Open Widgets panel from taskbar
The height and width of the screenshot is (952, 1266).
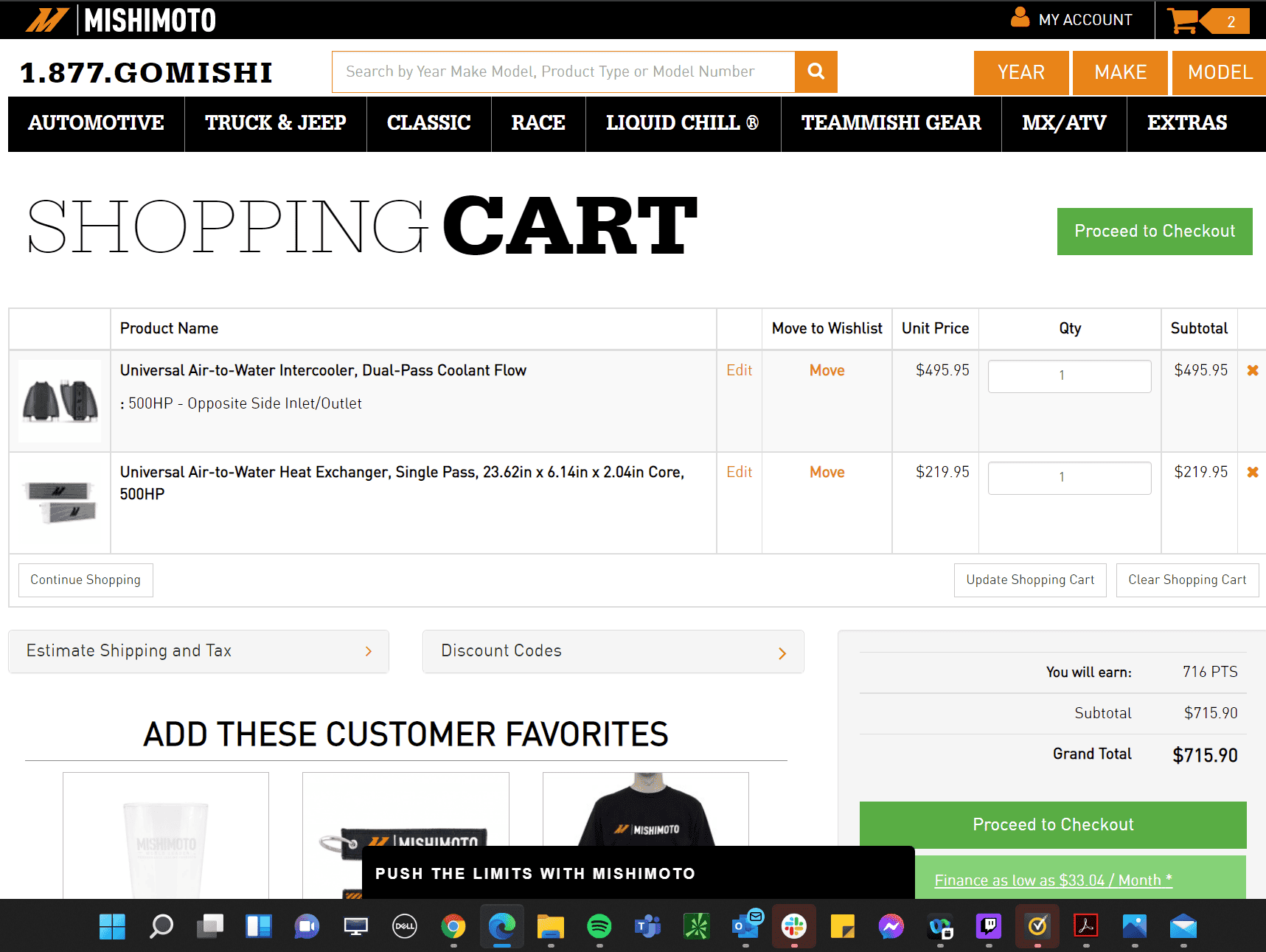259,926
